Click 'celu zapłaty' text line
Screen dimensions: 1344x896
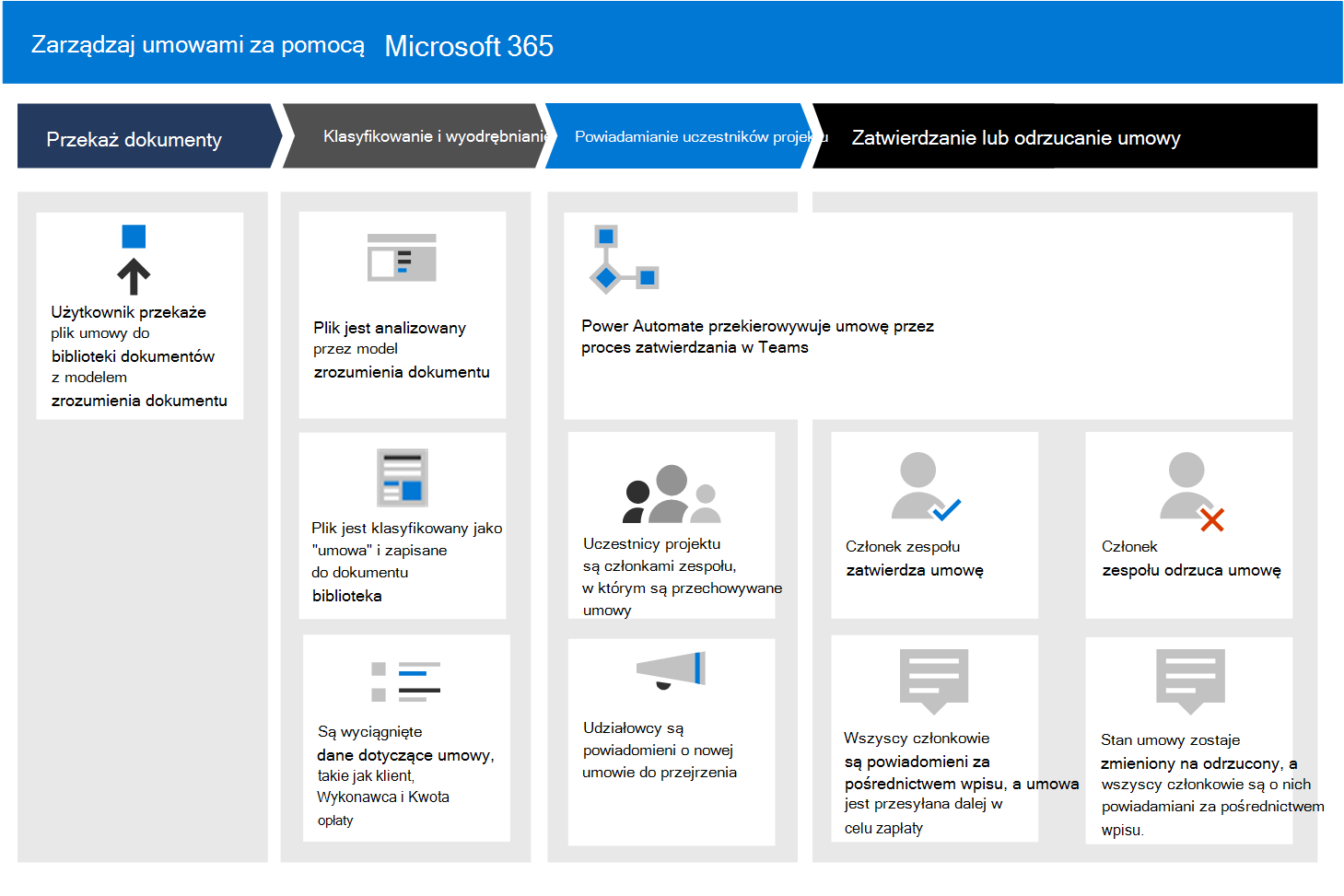(883, 828)
